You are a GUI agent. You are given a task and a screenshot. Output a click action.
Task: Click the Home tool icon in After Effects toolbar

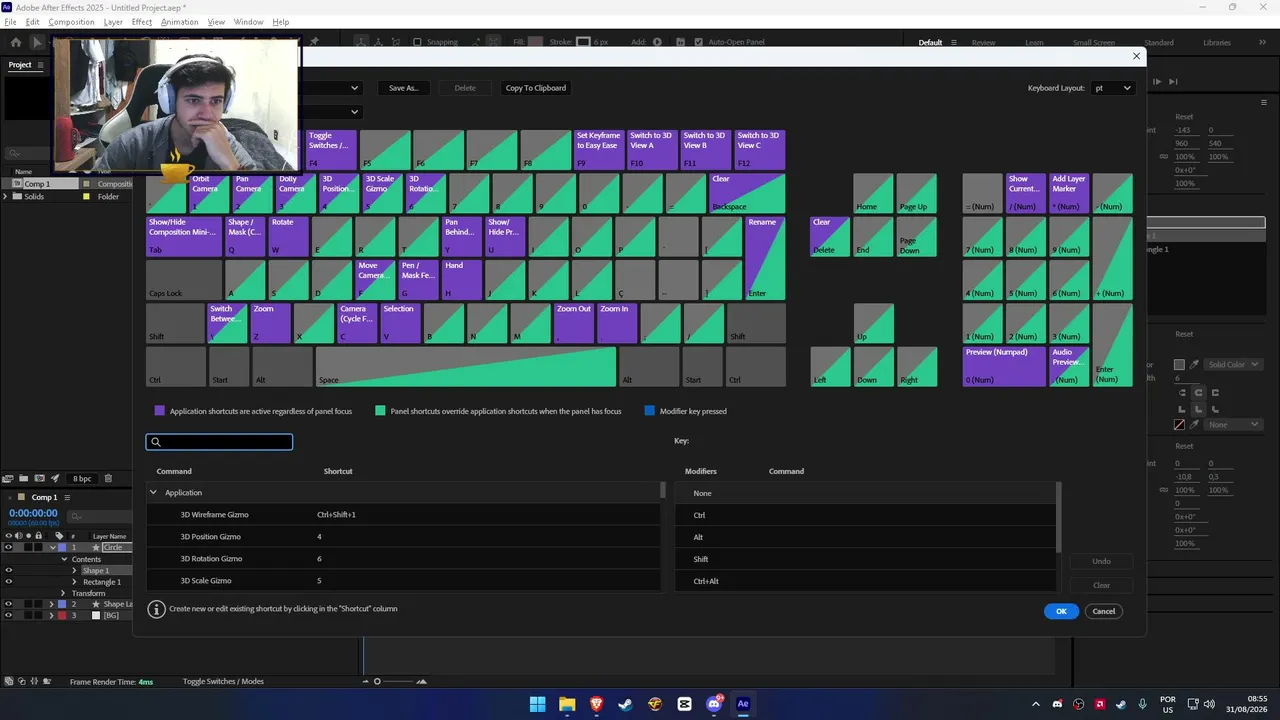[x=15, y=42]
